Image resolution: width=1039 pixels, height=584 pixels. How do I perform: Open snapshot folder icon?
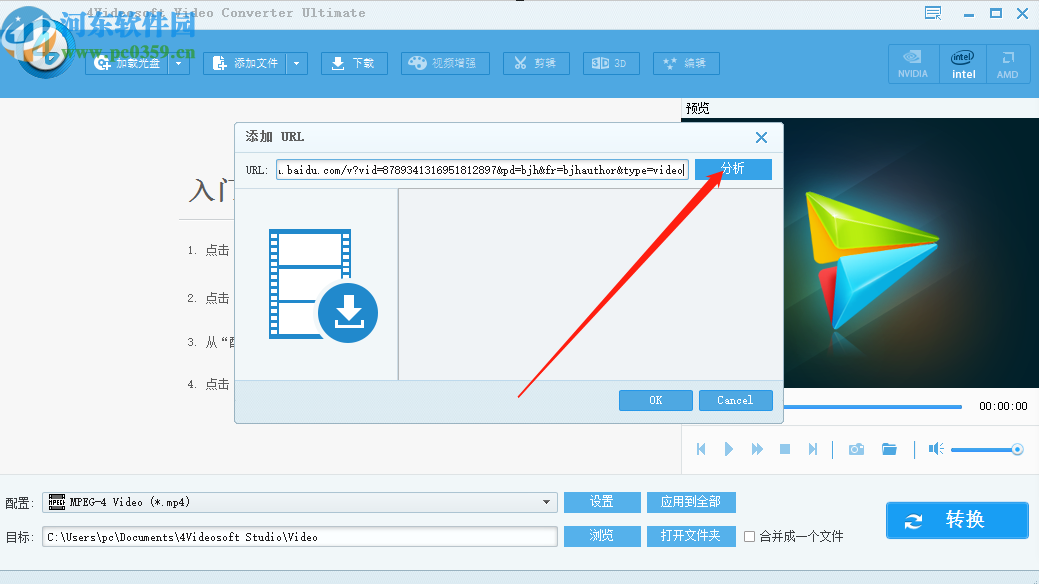[x=889, y=449]
